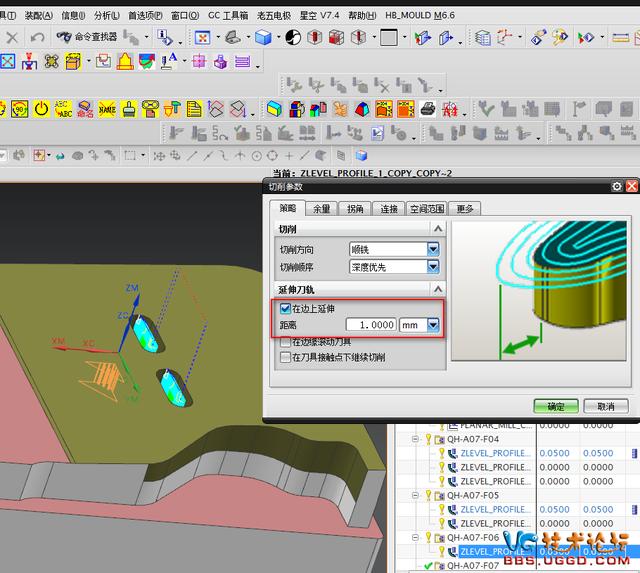The height and width of the screenshot is (573, 640).
Task: Uncheck the 在边上延伸 checkbox
Action: [x=286, y=309]
